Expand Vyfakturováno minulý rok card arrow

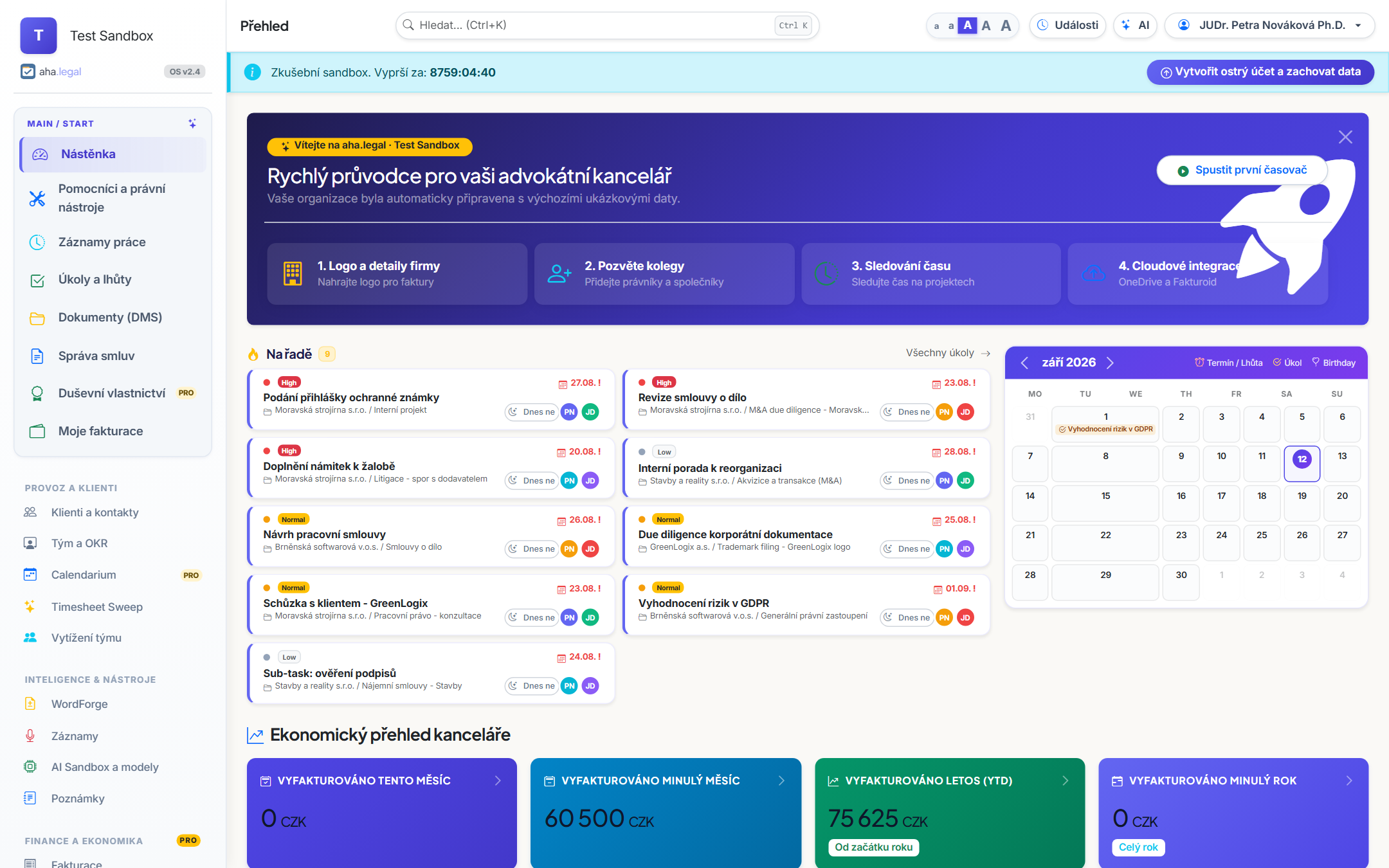pos(1349,781)
